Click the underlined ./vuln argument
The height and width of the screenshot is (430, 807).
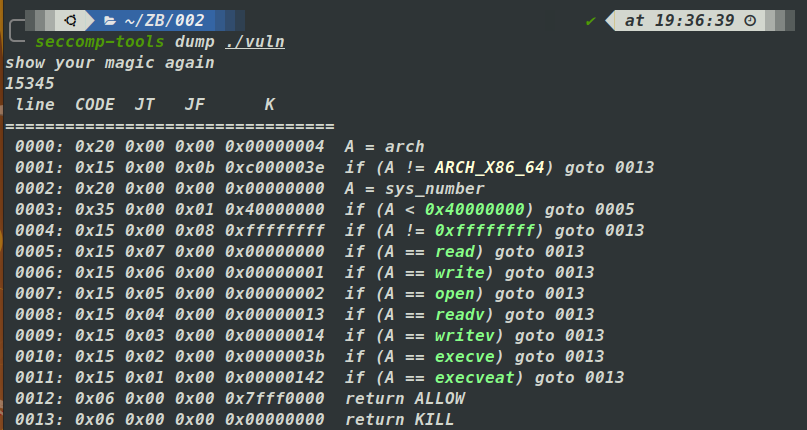click(x=244, y=42)
